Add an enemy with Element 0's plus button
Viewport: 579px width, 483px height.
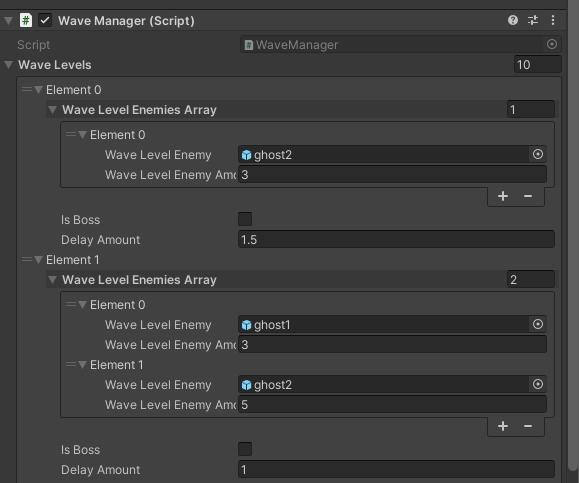pos(503,196)
